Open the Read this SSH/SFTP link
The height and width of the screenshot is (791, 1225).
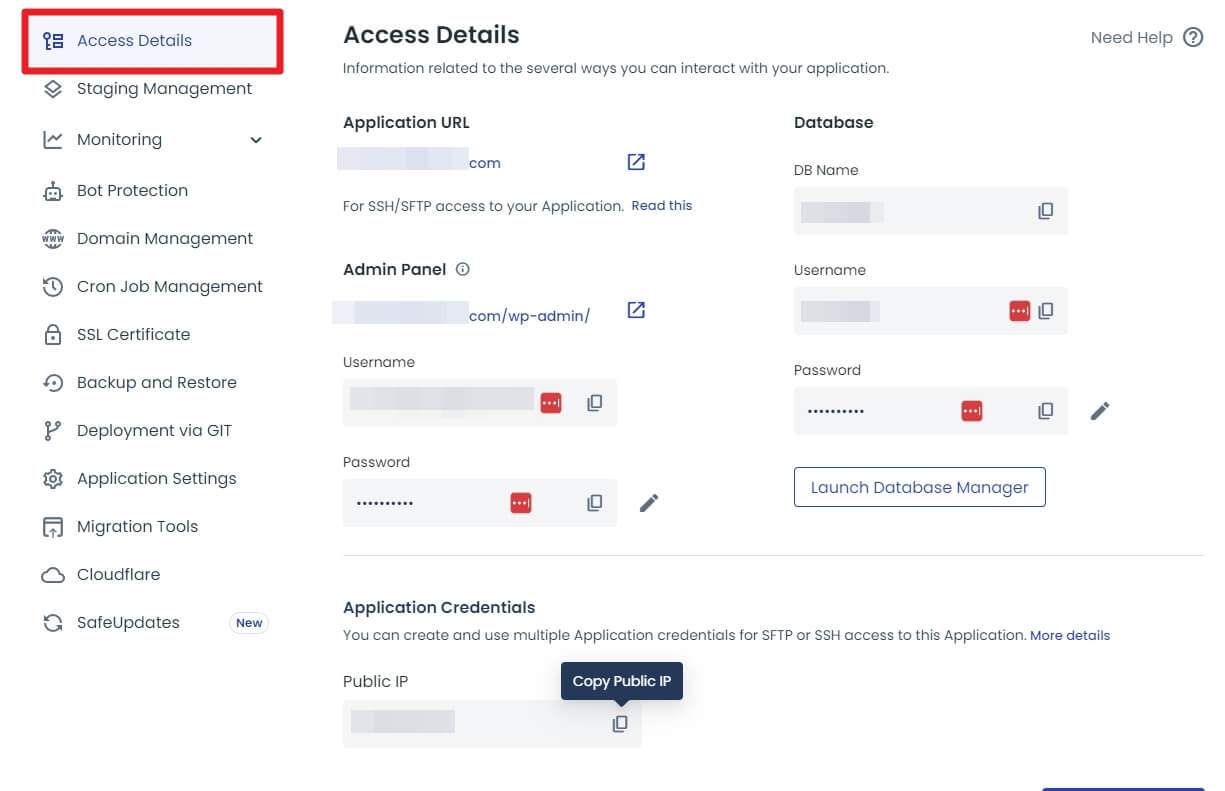click(662, 205)
